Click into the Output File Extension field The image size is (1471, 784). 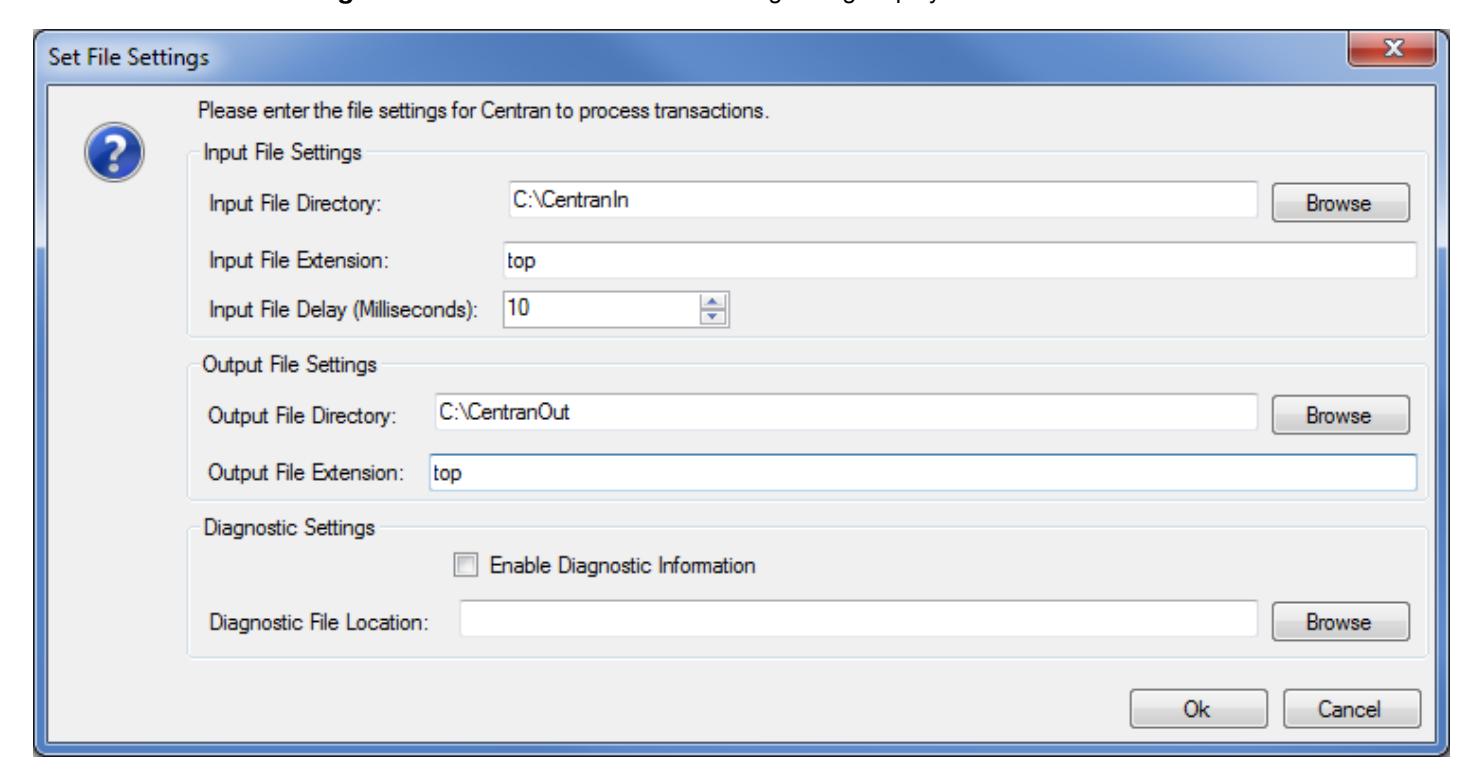(921, 472)
